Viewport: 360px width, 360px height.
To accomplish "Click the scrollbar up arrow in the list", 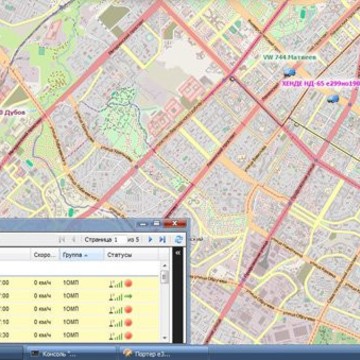I will click(164, 266).
